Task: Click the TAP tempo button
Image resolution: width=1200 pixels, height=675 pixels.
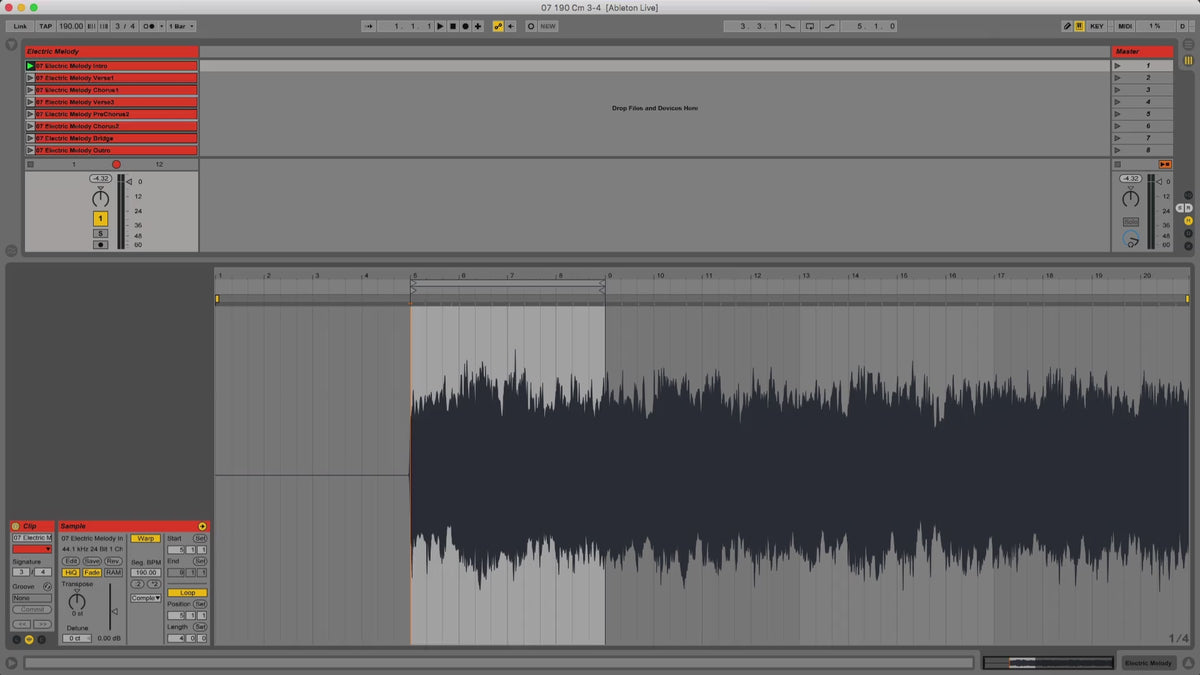Action: [45, 26]
